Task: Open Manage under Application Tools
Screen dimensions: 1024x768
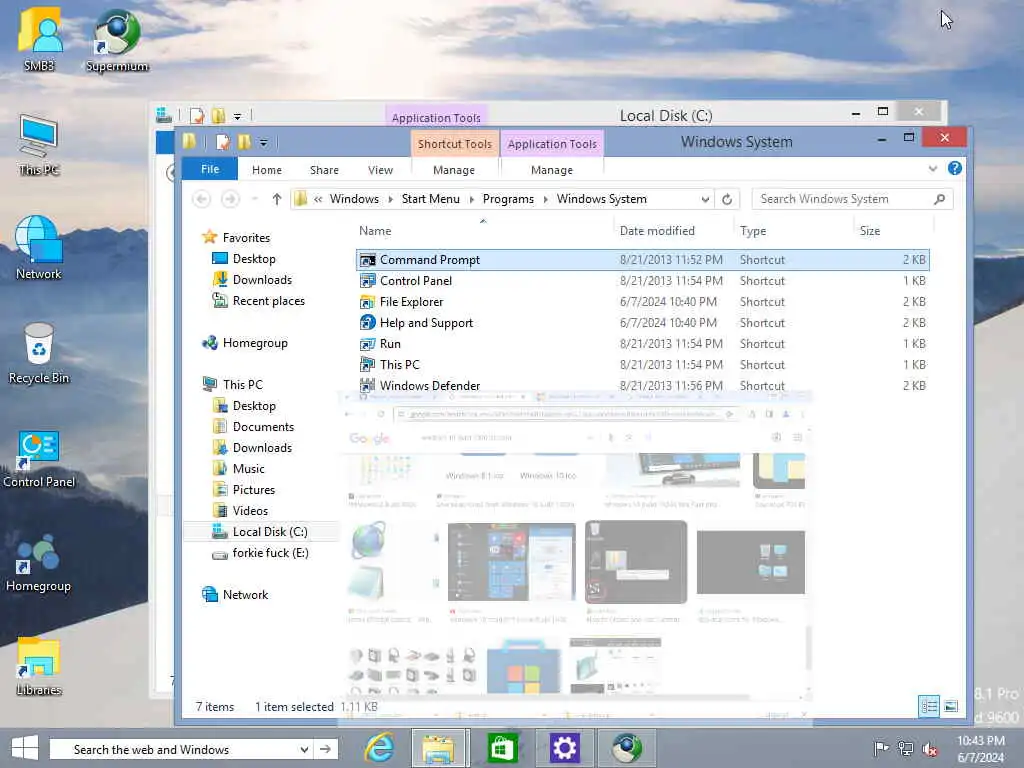Action: coord(552,170)
